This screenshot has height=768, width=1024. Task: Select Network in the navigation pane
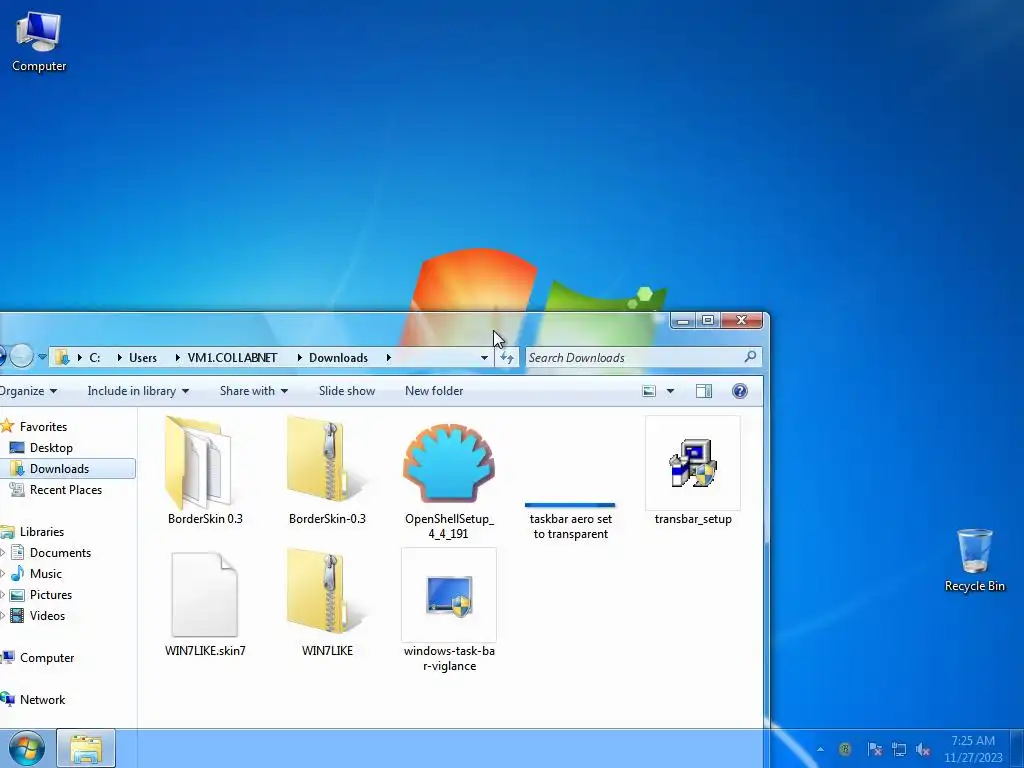(x=42, y=699)
